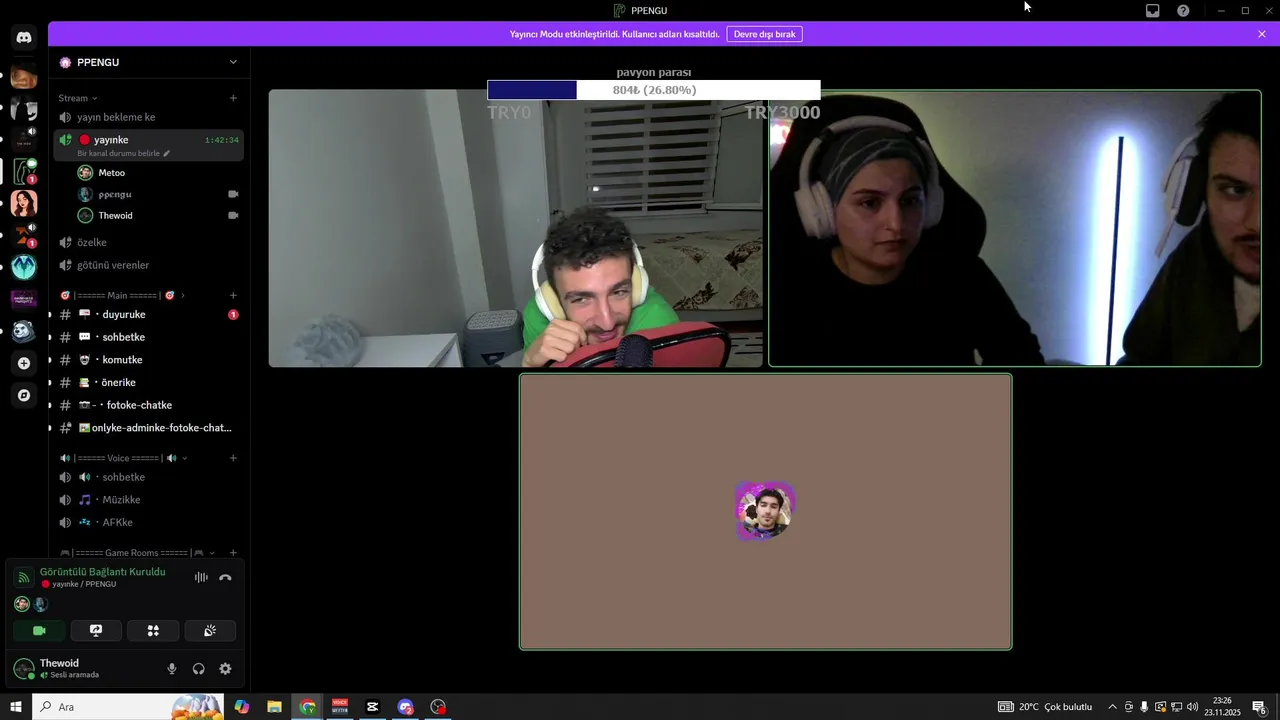Show connection info signal icon

click(24, 577)
